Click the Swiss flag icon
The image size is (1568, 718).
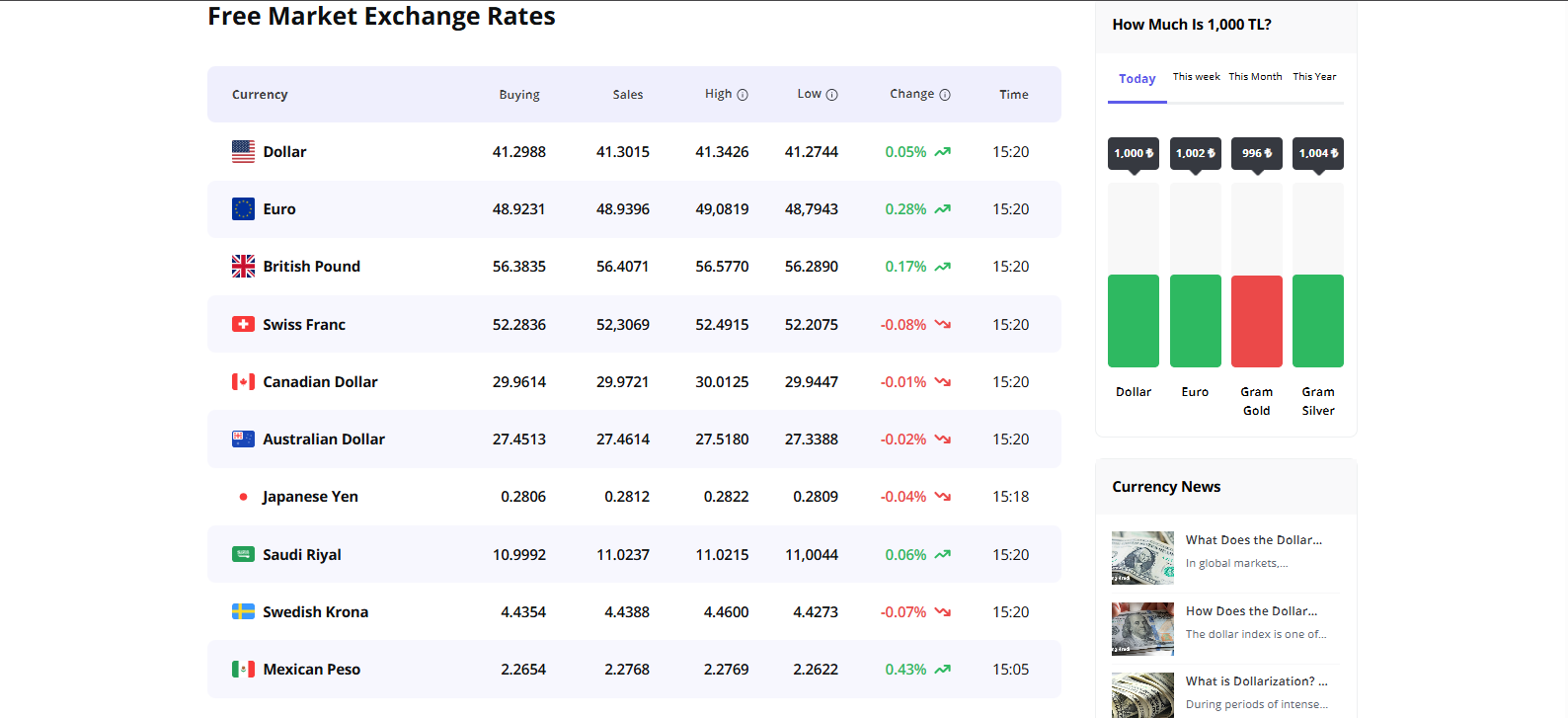click(x=243, y=324)
